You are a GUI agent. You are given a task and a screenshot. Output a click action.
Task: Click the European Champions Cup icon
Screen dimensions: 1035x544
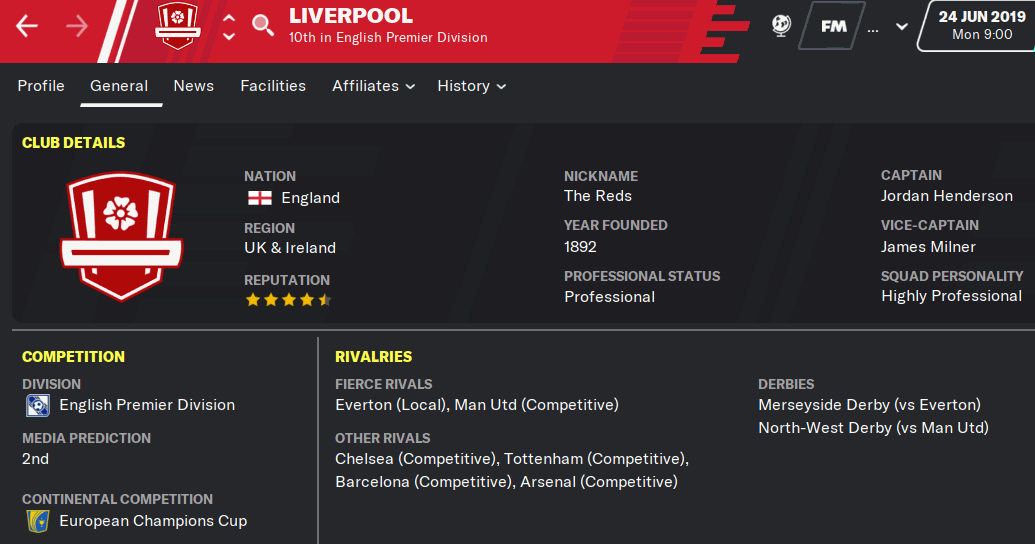coord(38,521)
